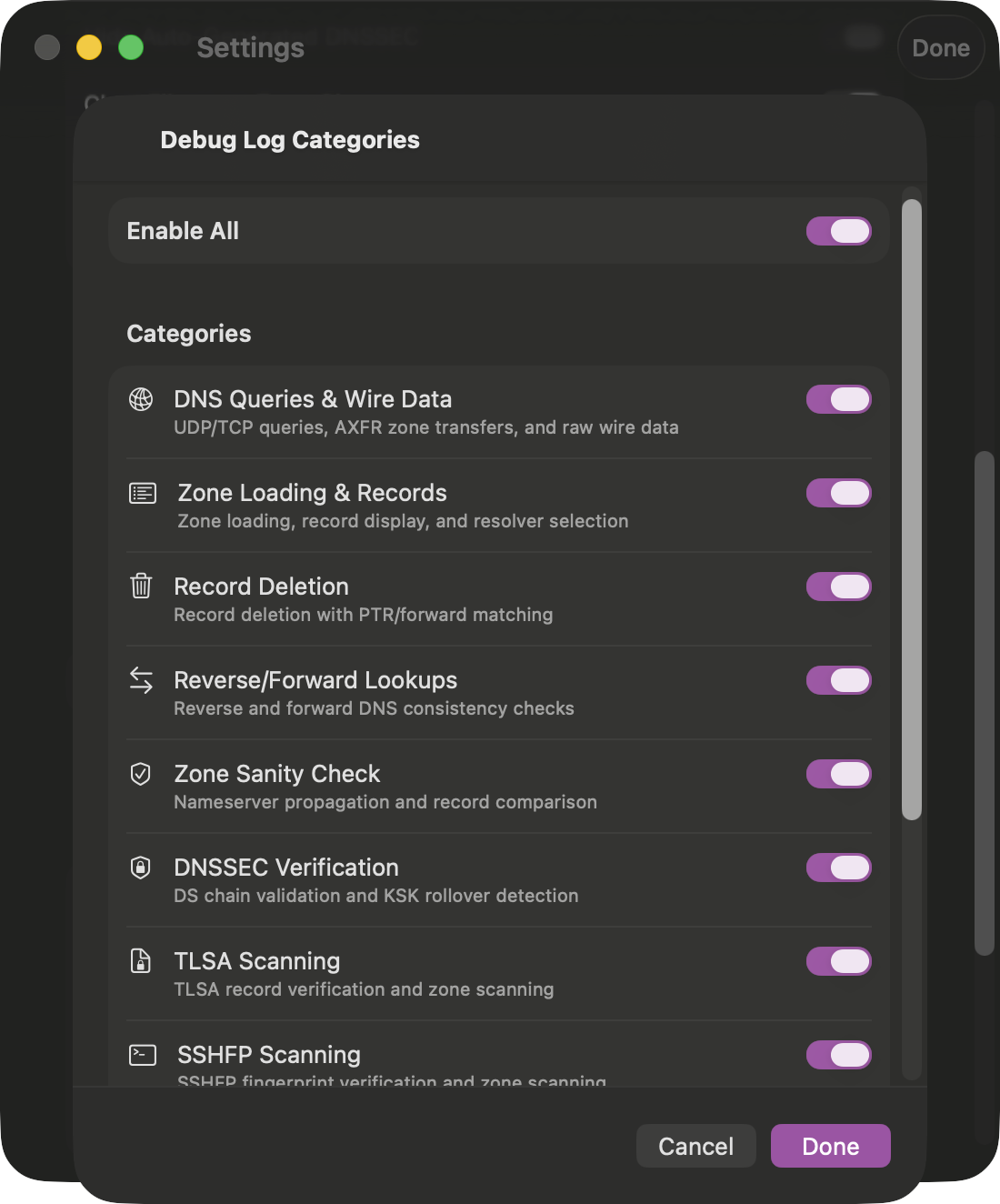1000x1204 pixels.
Task: Toggle the DNSSEC Verification switch
Action: (x=838, y=868)
